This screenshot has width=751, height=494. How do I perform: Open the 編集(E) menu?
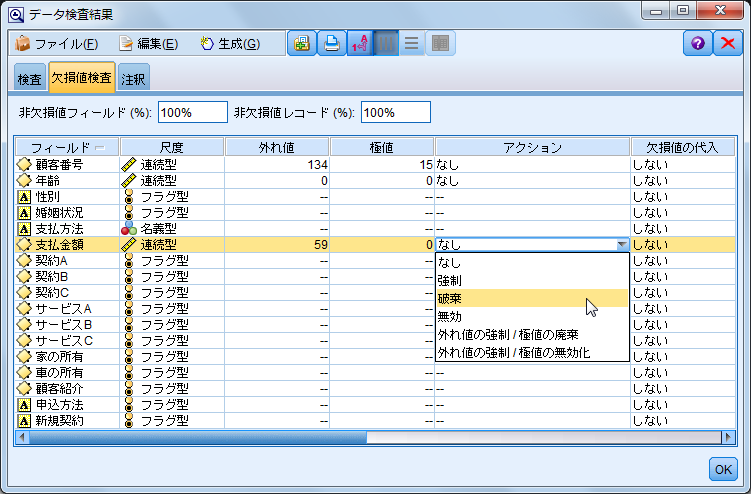148,44
